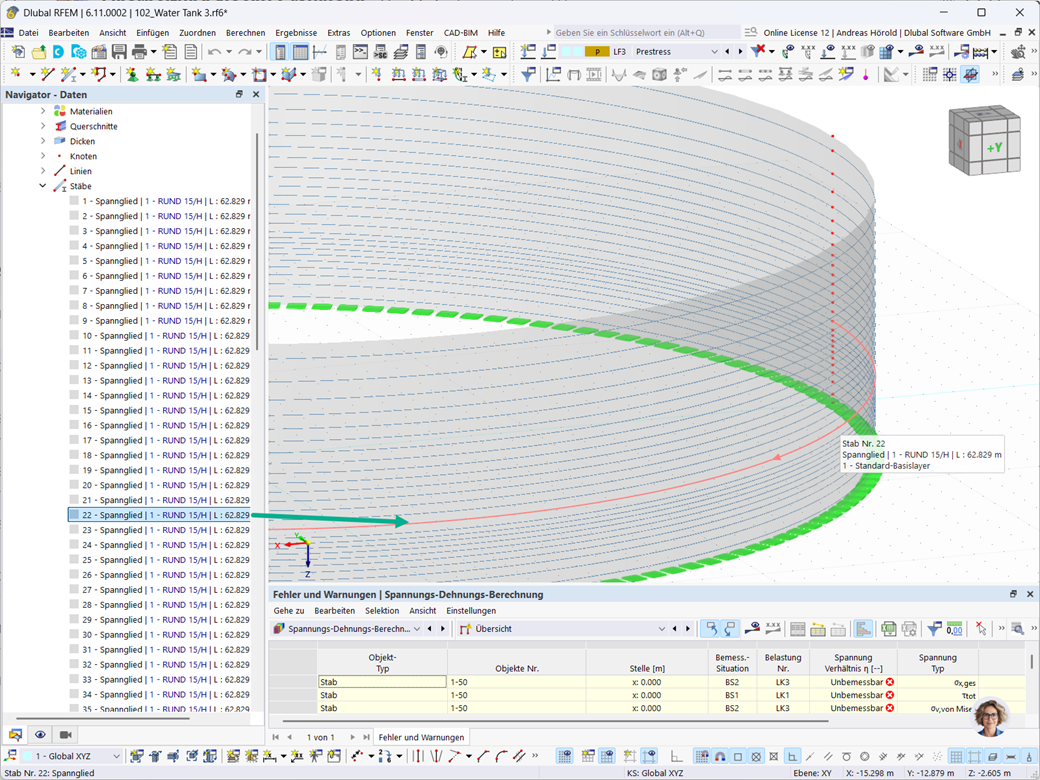1040x780 pixels.
Task: Click the 0.00 decimal places icon
Action: (x=954, y=629)
